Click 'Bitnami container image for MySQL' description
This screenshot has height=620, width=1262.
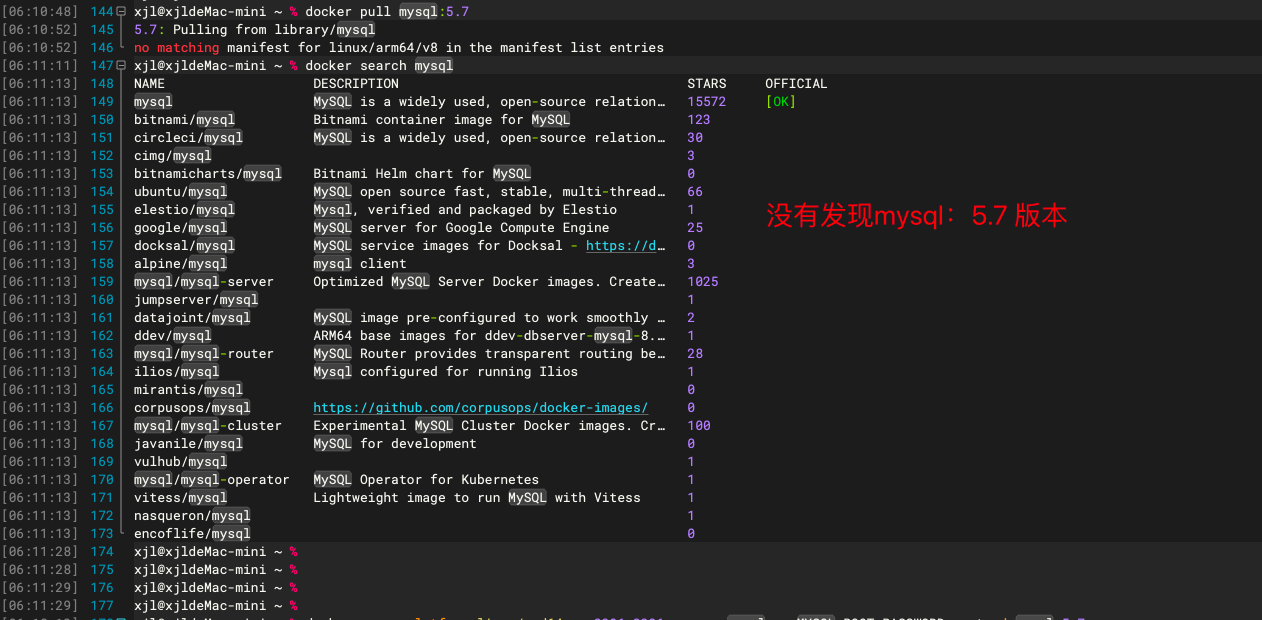pyautogui.click(x=442, y=120)
